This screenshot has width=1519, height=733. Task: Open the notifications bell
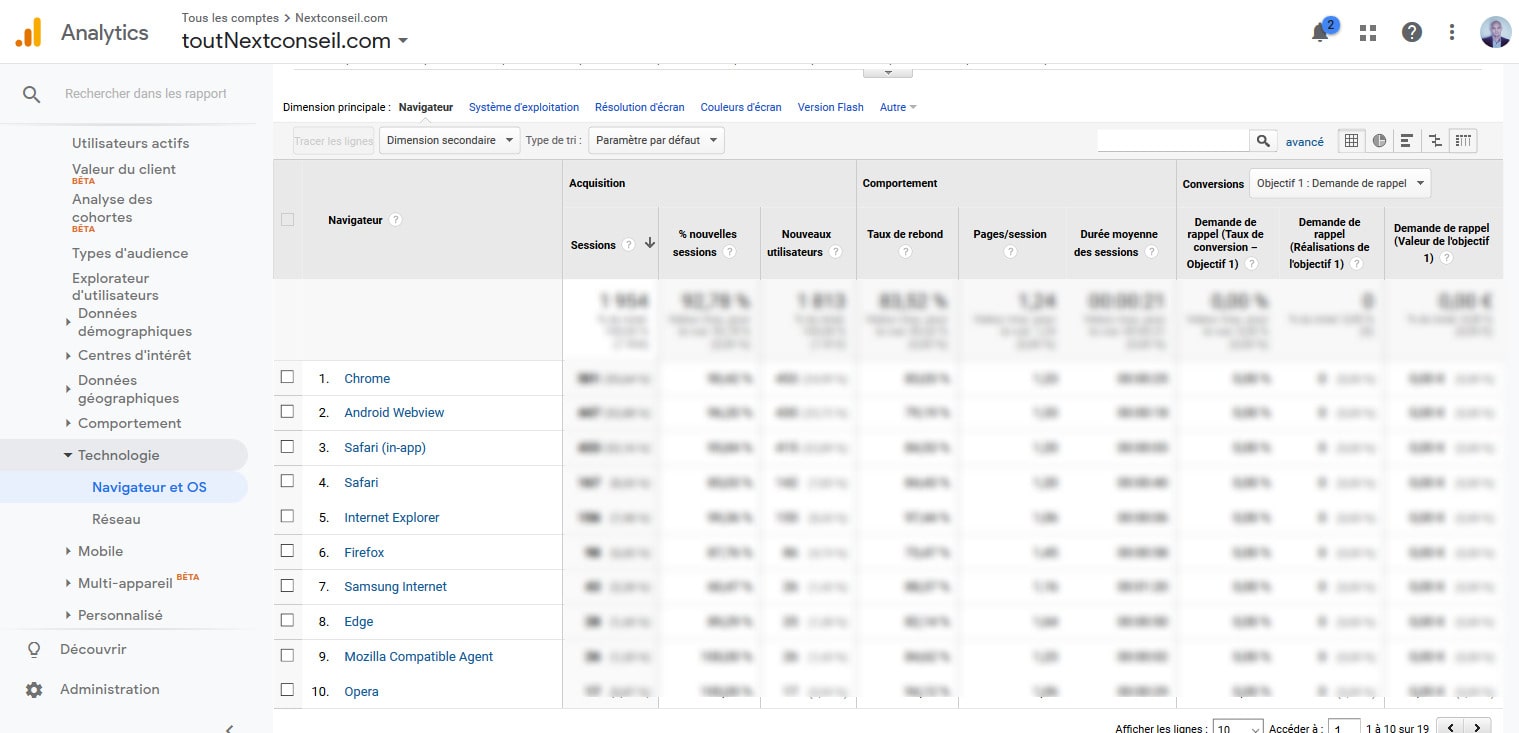pyautogui.click(x=1320, y=32)
